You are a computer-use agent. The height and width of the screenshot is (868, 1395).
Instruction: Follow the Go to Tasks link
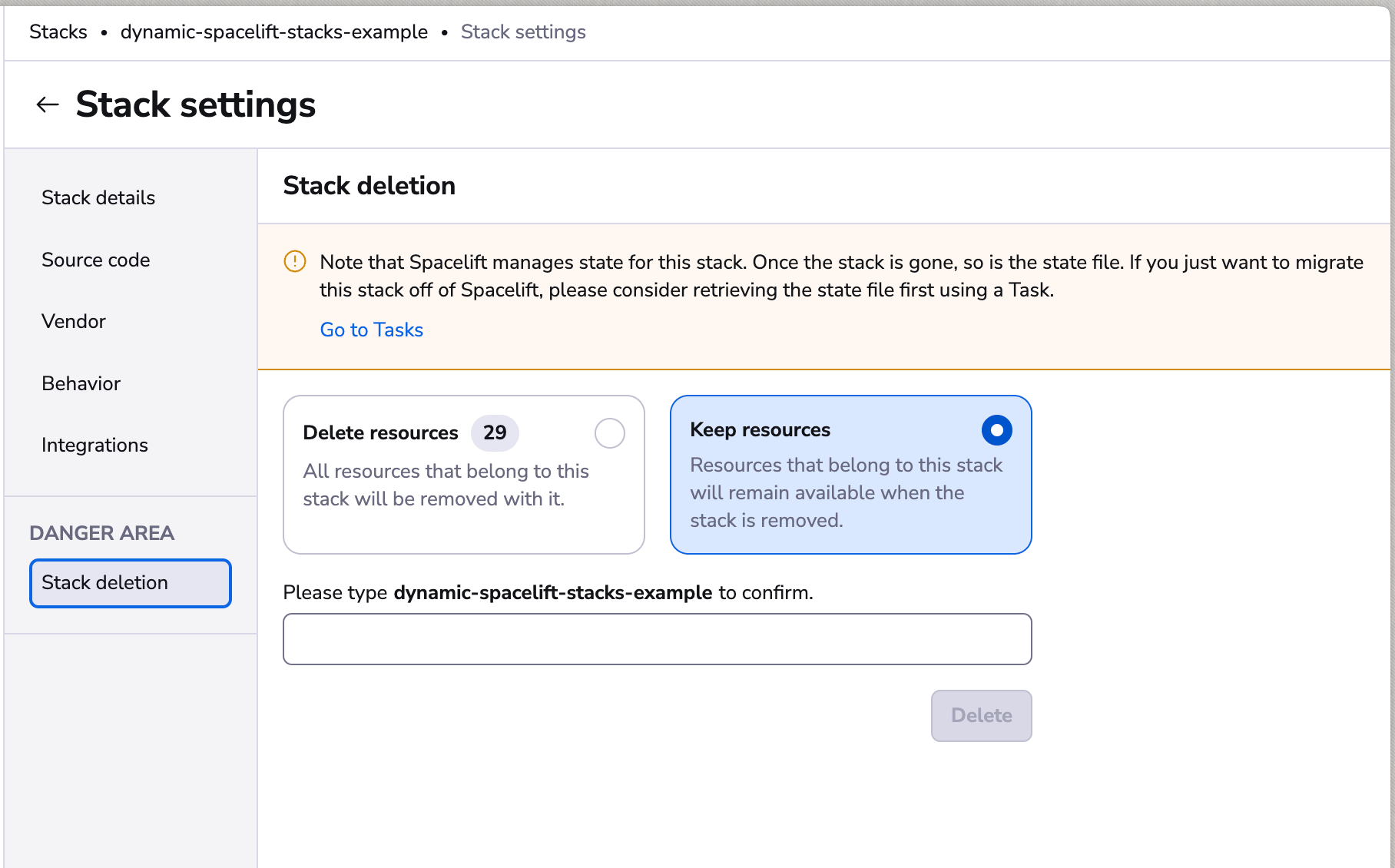coord(372,330)
